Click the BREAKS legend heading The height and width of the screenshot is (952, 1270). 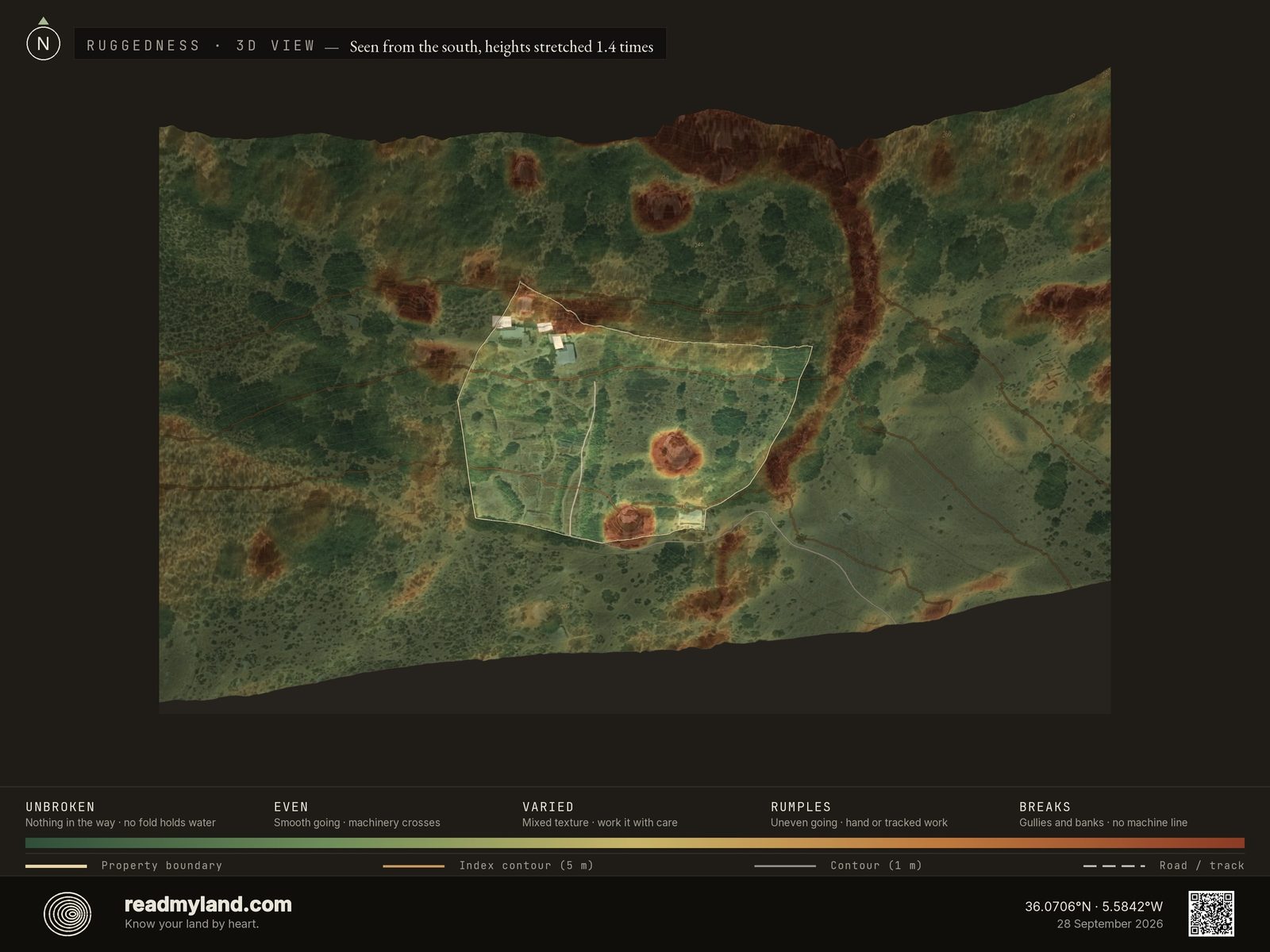[x=1045, y=807]
